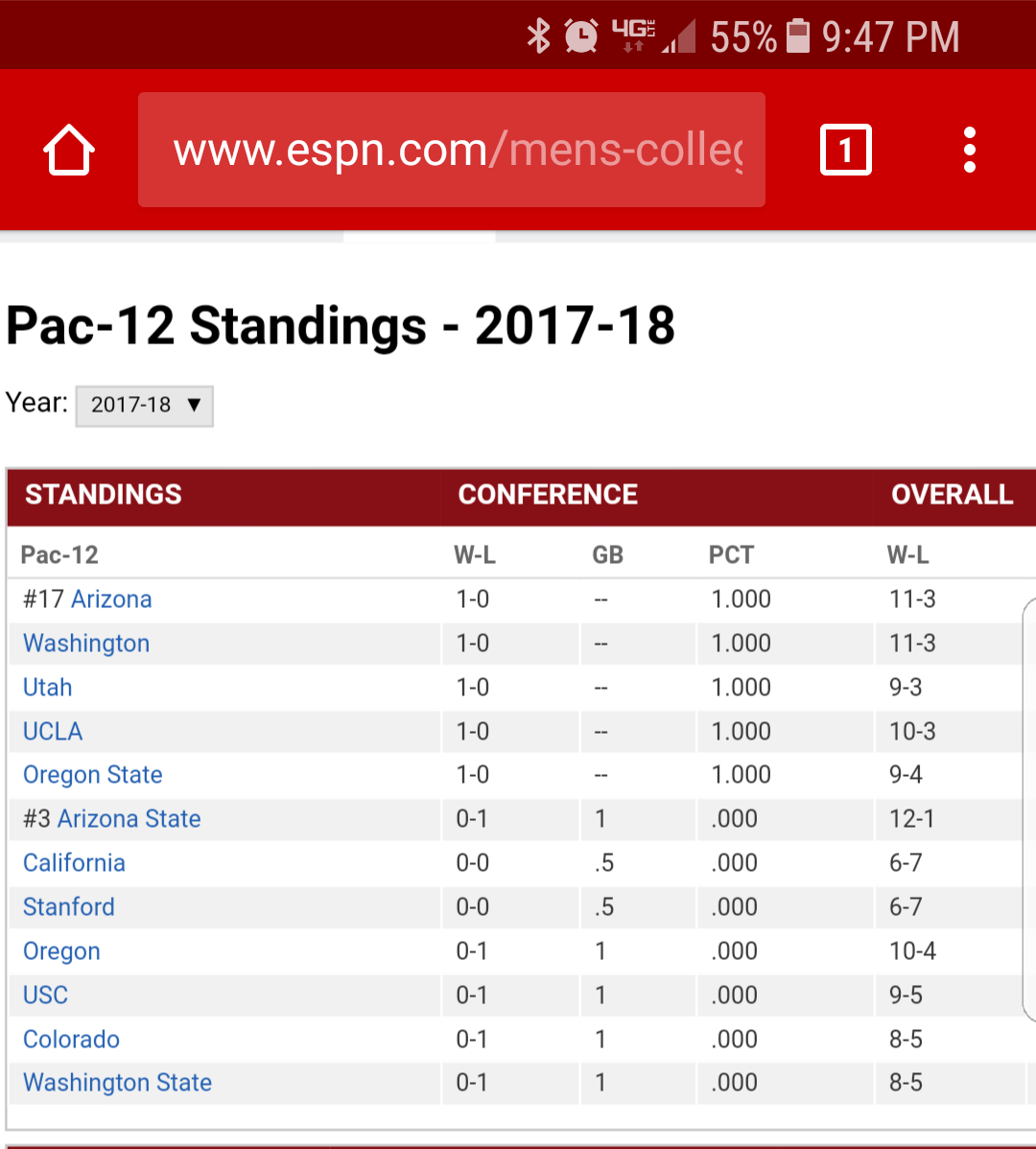
Task: Tap the Bluetooth status icon
Action: [538, 35]
